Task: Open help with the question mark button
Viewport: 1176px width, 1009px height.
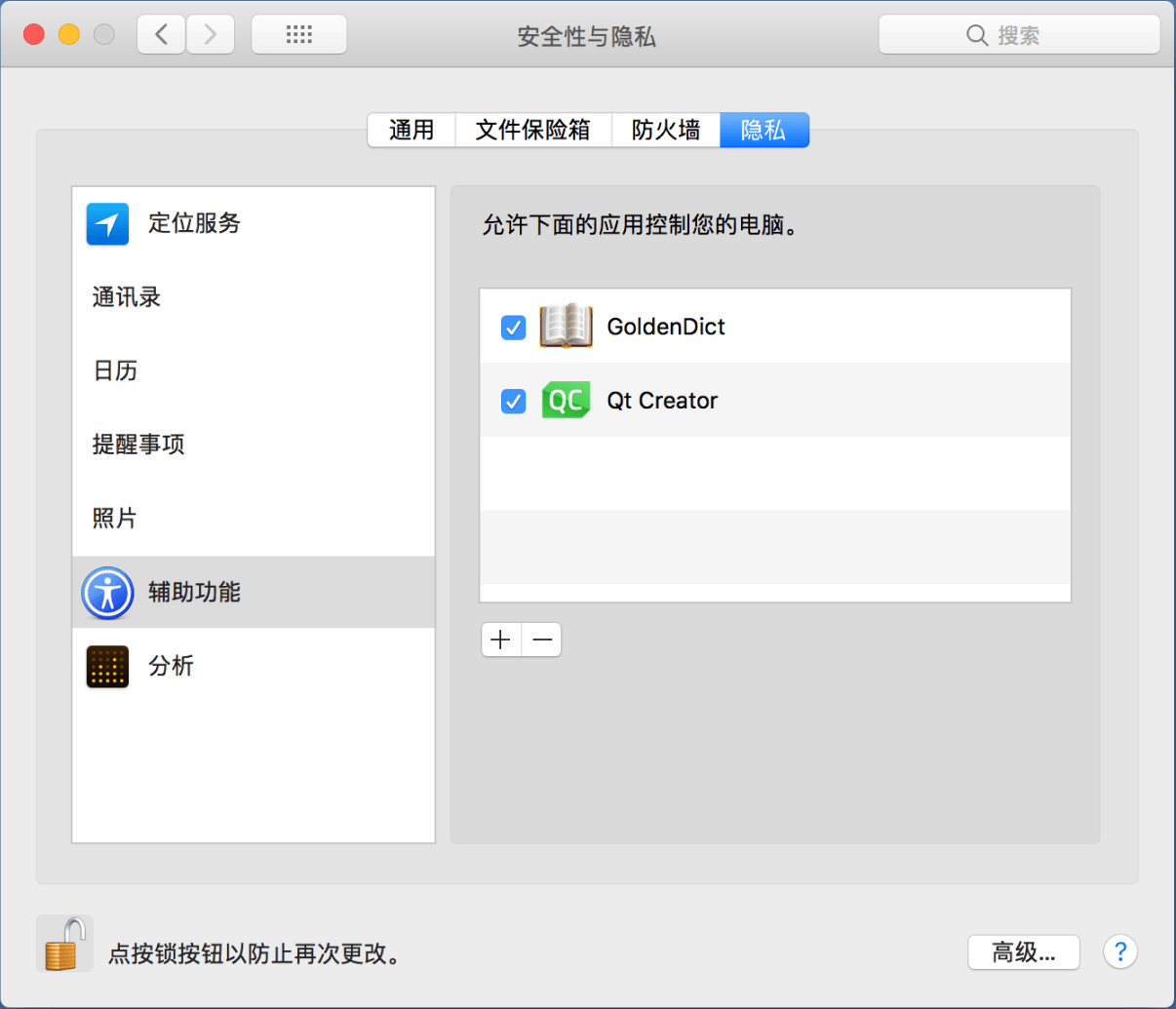Action: coord(1119,951)
